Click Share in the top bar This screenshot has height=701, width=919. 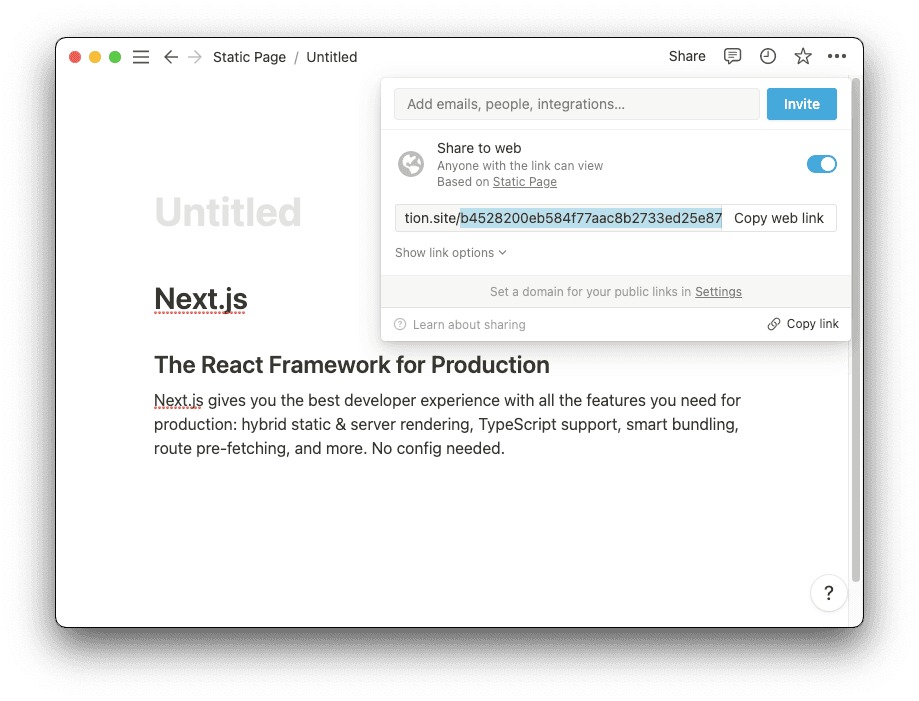(x=687, y=57)
